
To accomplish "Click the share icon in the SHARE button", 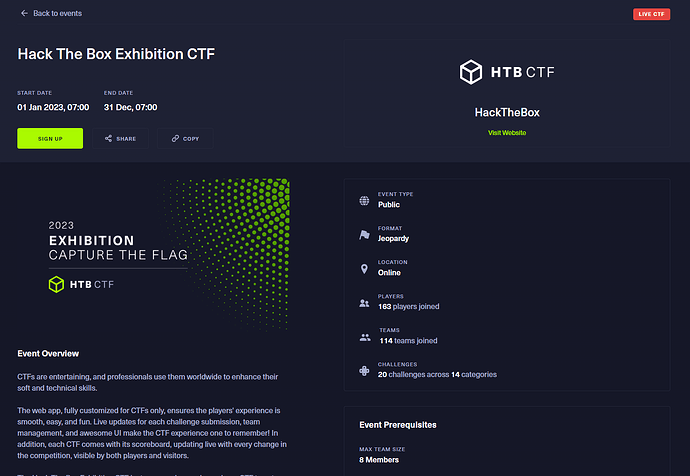I will tap(108, 139).
